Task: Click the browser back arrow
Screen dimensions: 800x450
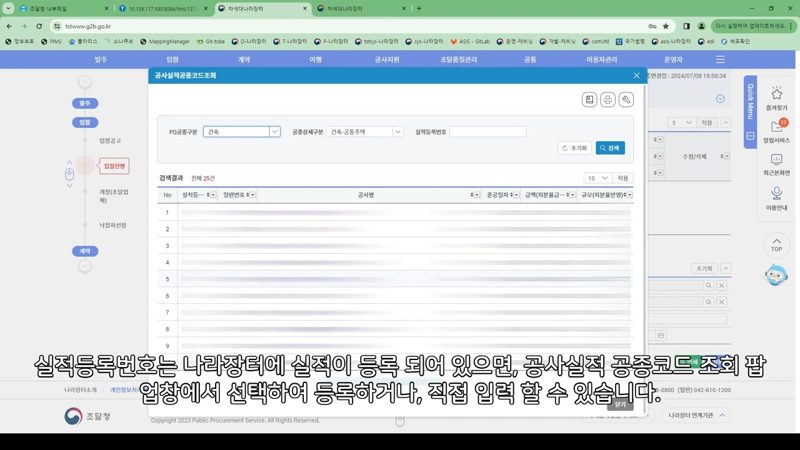Action: 10,26
